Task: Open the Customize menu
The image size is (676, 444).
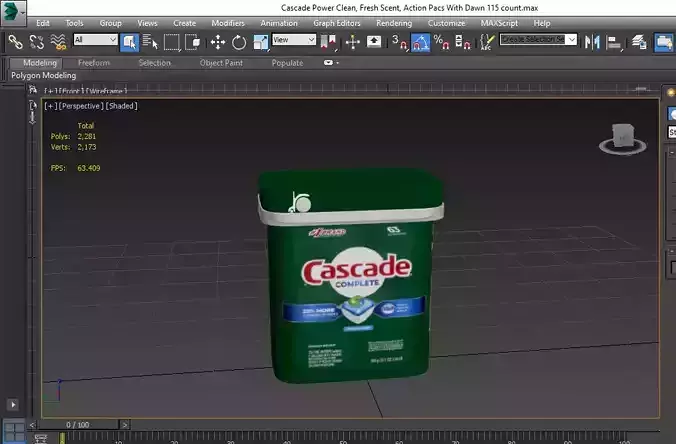Action: 446,23
